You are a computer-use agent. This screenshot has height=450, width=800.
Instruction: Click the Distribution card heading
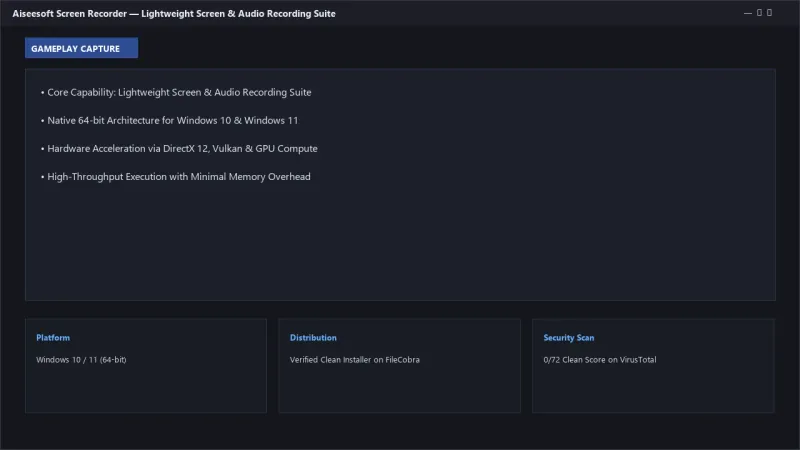pos(313,338)
